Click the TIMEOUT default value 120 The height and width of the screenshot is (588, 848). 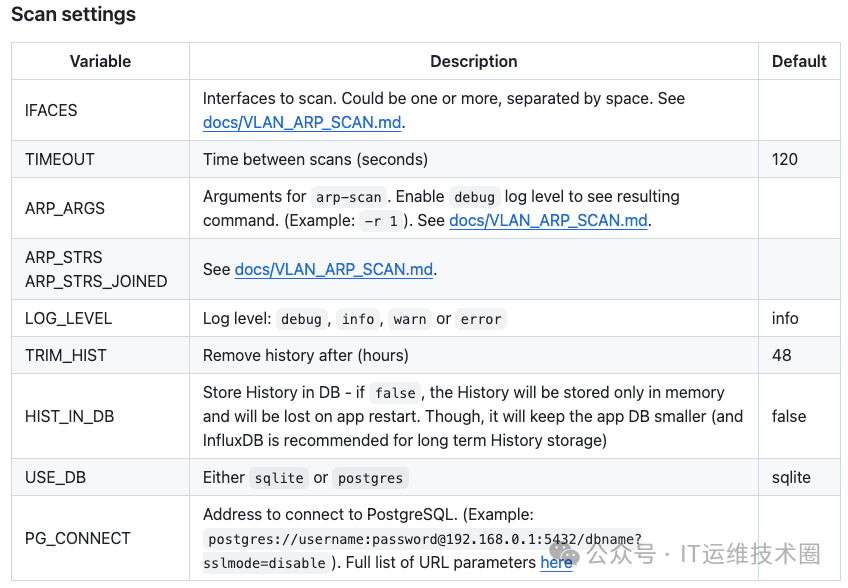pos(785,160)
